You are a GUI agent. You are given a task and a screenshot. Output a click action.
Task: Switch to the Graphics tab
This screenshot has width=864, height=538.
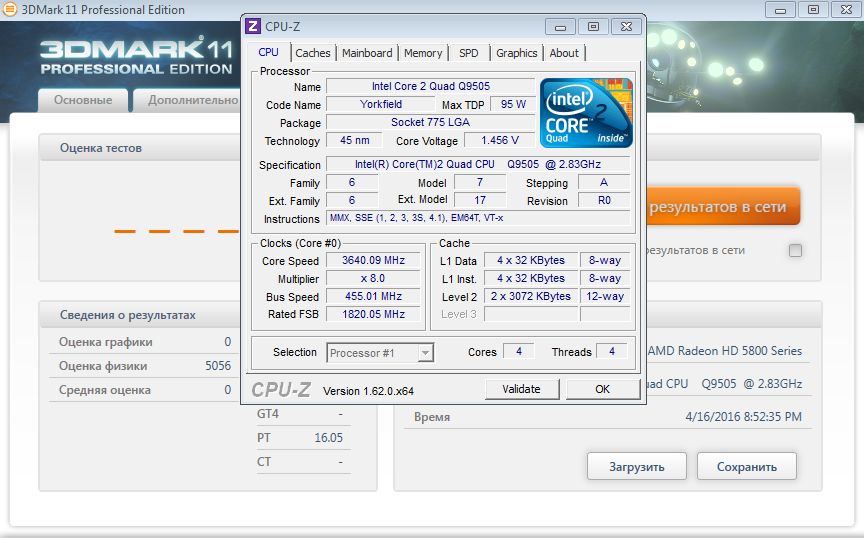coord(516,53)
